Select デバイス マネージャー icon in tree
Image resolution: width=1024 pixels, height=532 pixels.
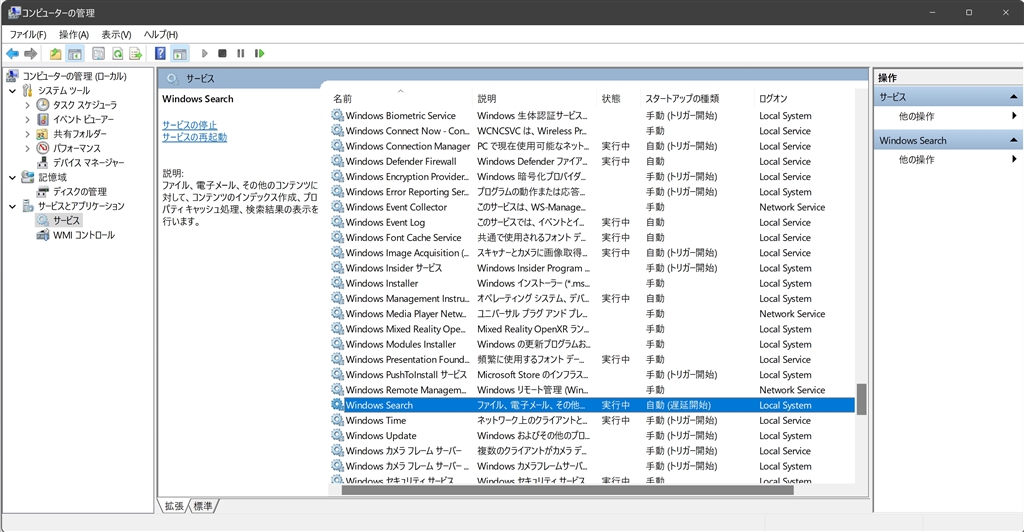[x=43, y=162]
